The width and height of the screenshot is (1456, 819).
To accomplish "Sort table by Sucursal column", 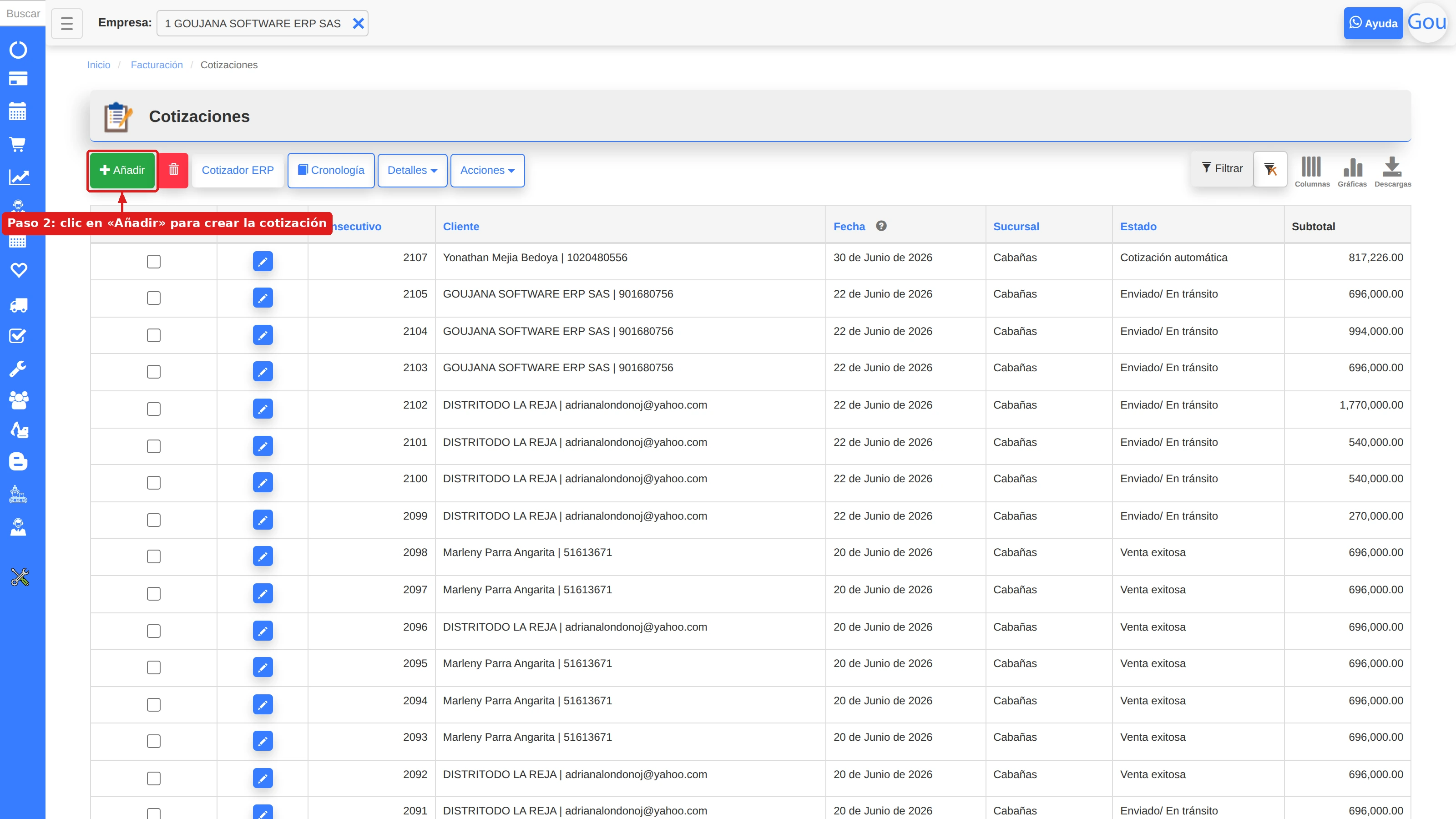I will pyautogui.click(x=1016, y=226).
